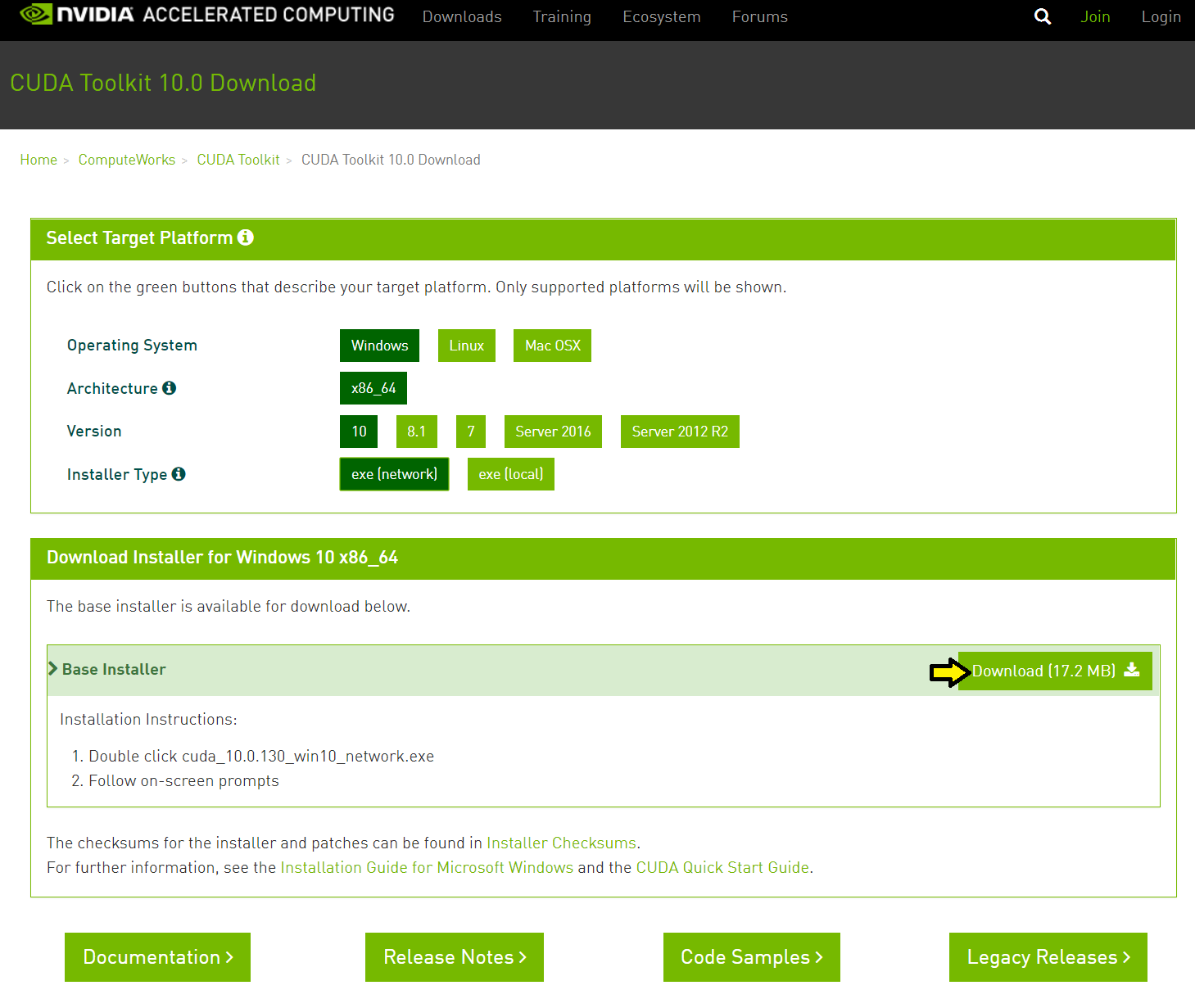Click the Release Notes button

[455, 957]
